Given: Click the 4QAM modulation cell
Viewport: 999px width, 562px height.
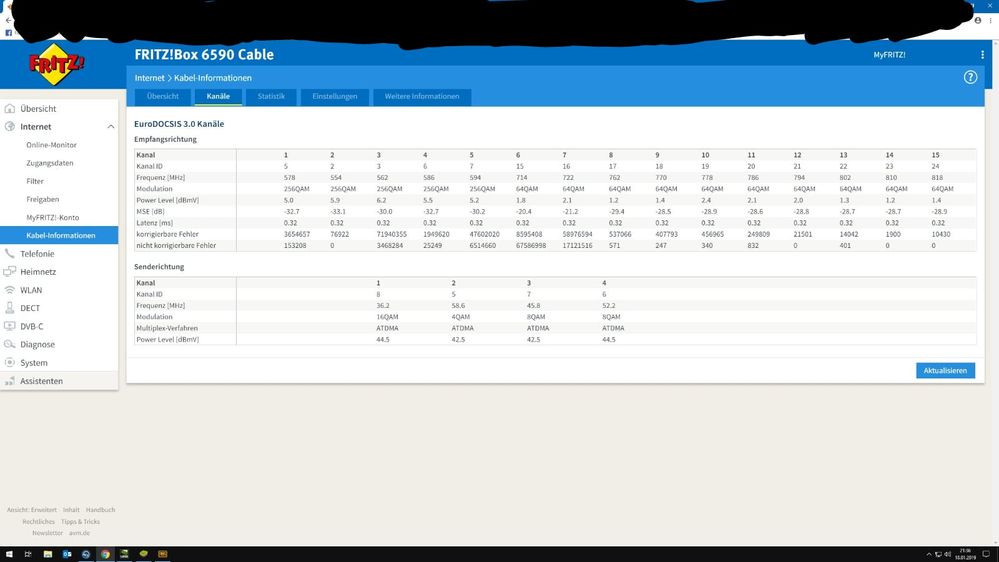Looking at the screenshot, I should (x=461, y=317).
